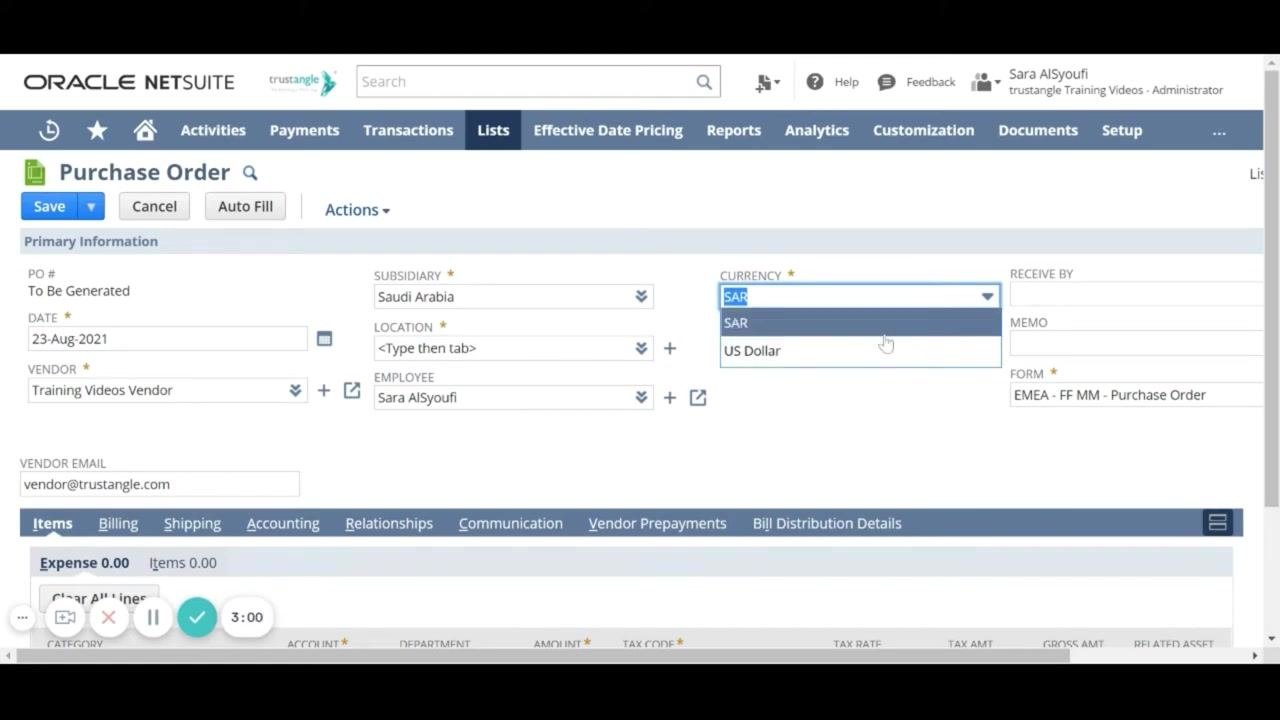Open the Setup menu

pyautogui.click(x=1122, y=130)
